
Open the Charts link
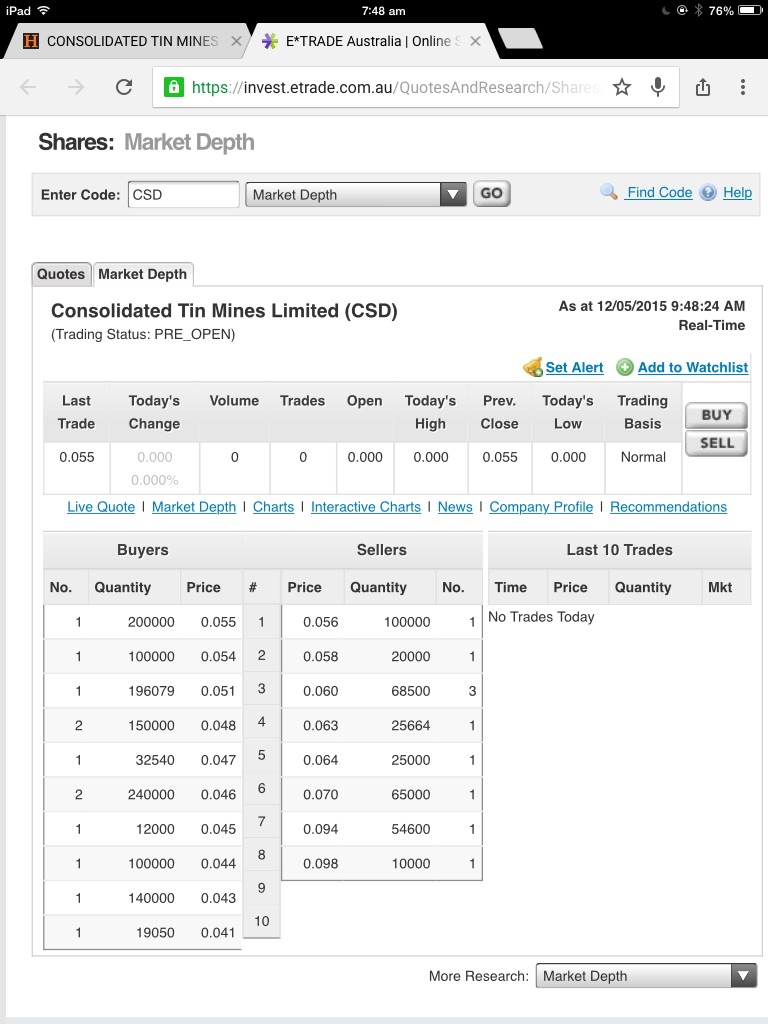(273, 507)
